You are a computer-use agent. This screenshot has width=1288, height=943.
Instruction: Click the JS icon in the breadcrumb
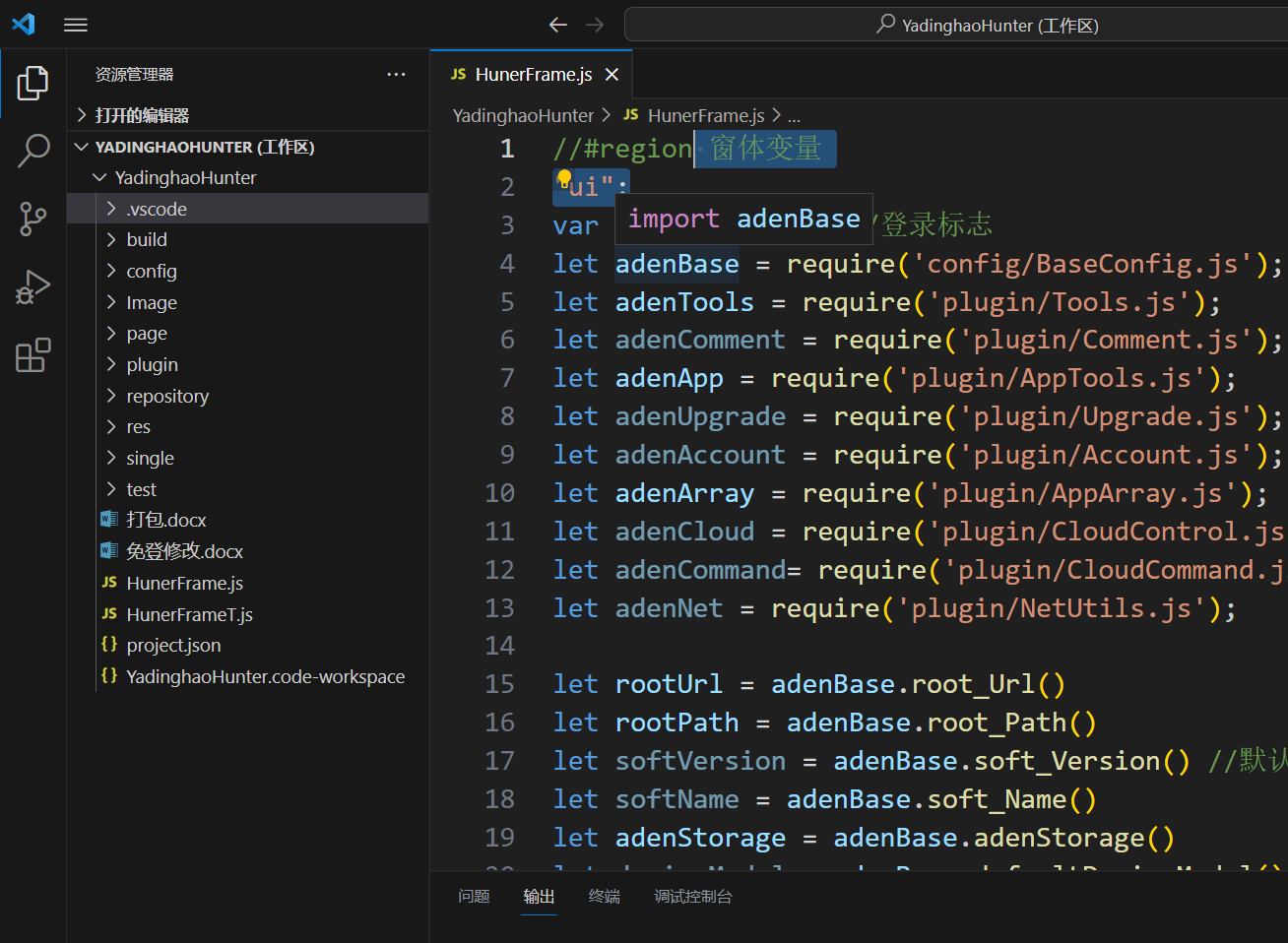click(631, 115)
